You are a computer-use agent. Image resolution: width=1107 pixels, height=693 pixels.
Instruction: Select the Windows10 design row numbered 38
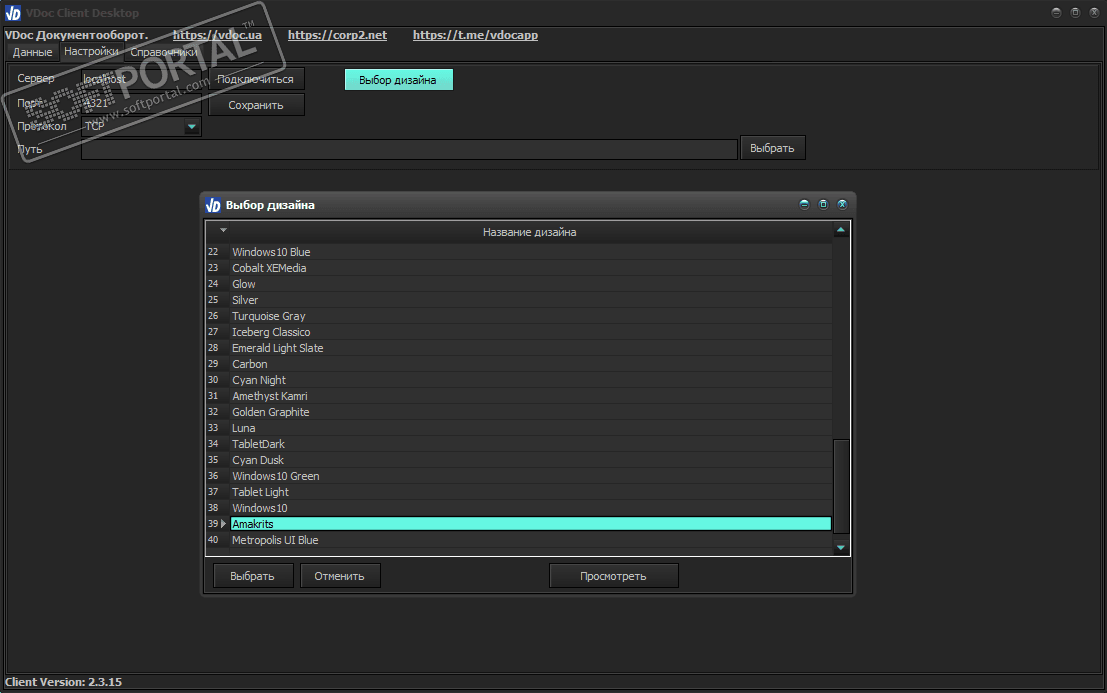[519, 508]
